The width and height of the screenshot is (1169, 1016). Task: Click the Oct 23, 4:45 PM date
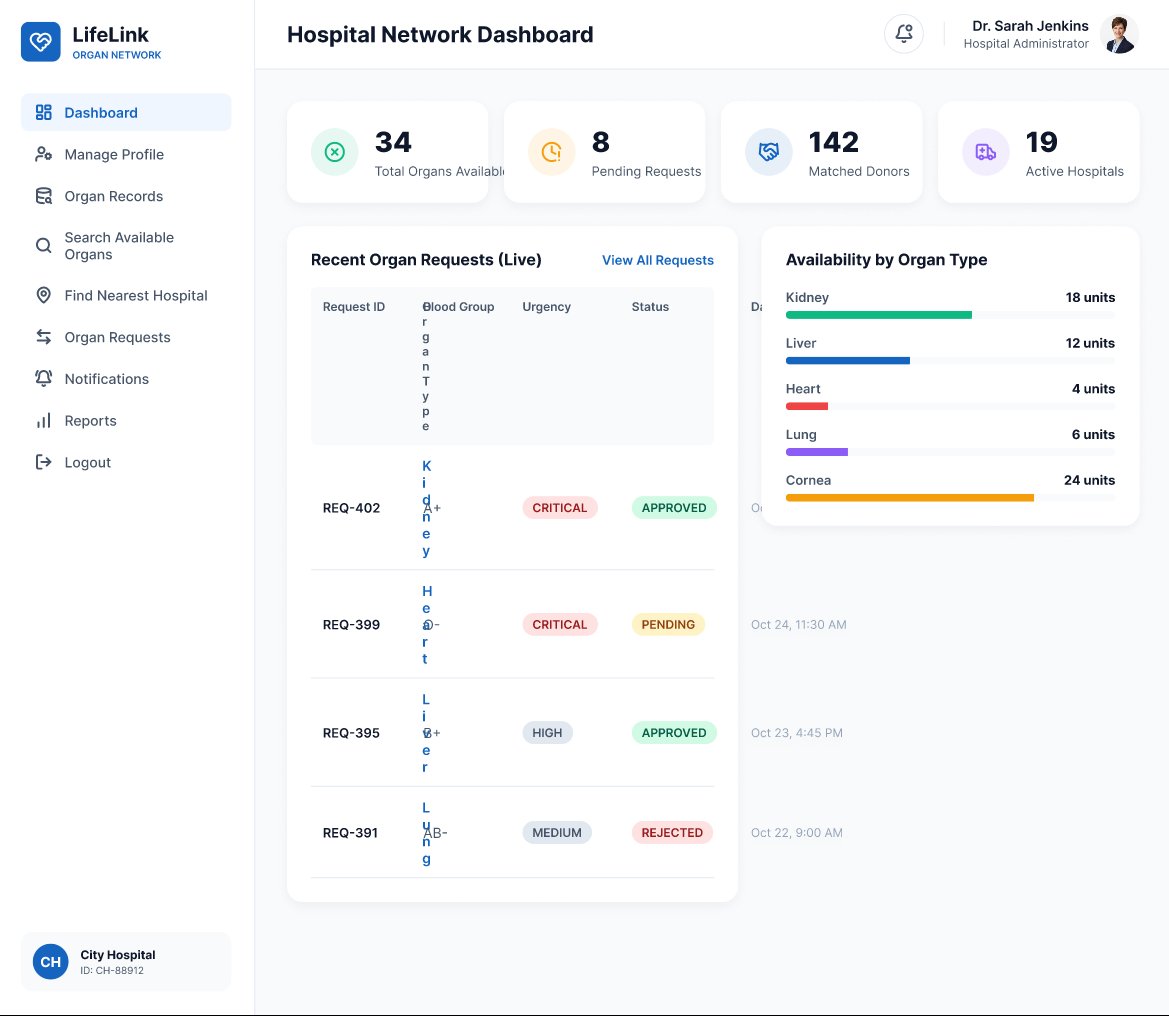797,733
